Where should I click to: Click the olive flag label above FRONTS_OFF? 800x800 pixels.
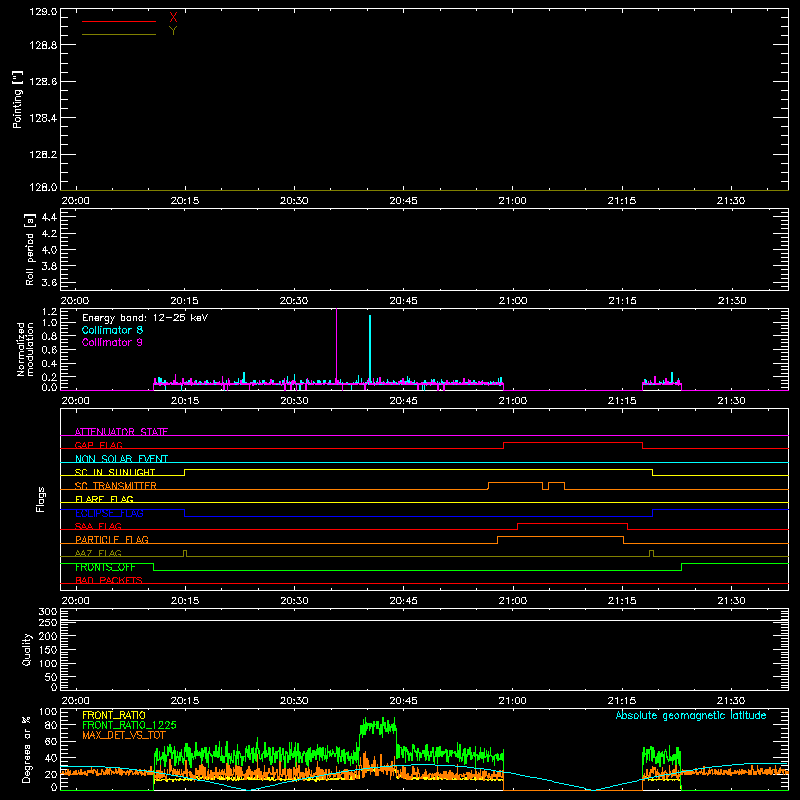98,553
